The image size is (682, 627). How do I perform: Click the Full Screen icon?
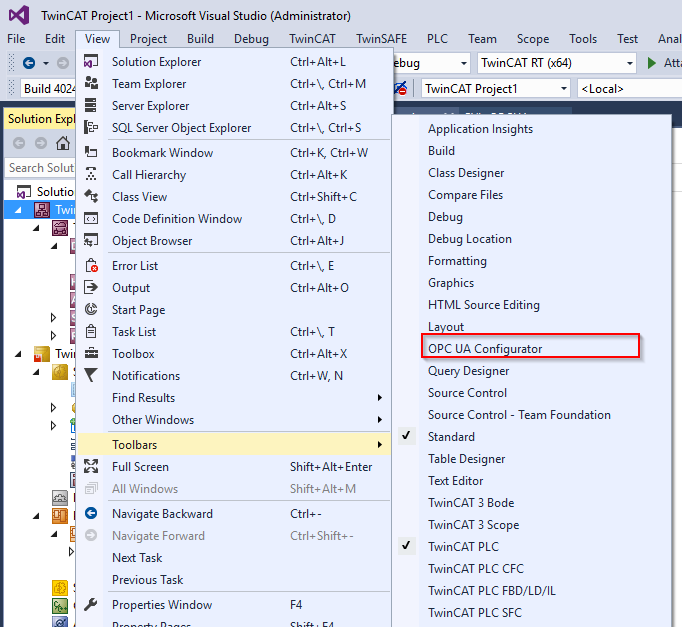91,466
